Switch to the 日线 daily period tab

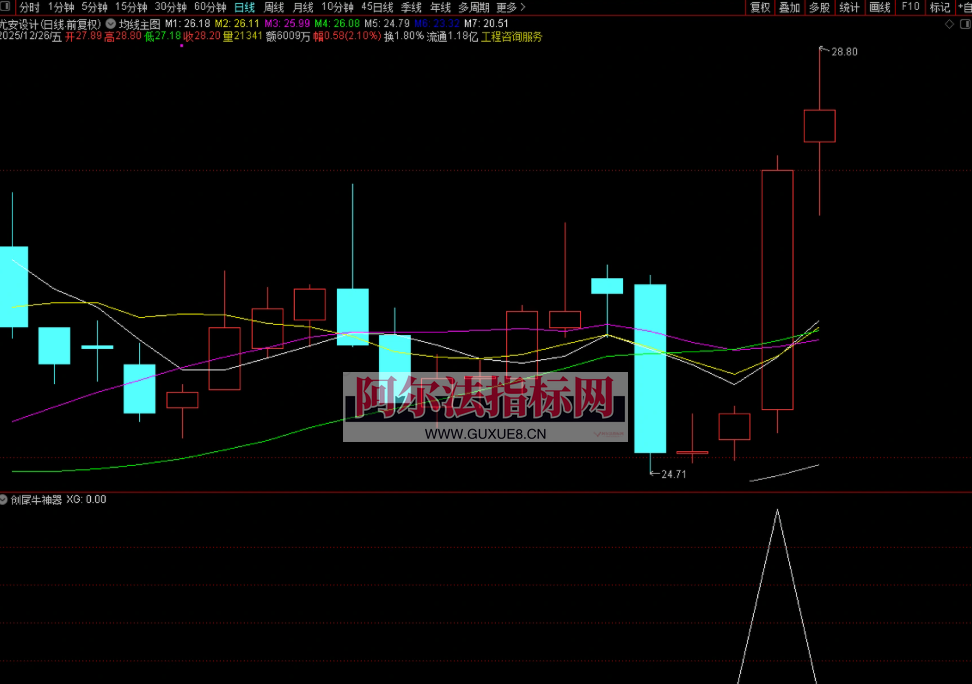click(244, 7)
